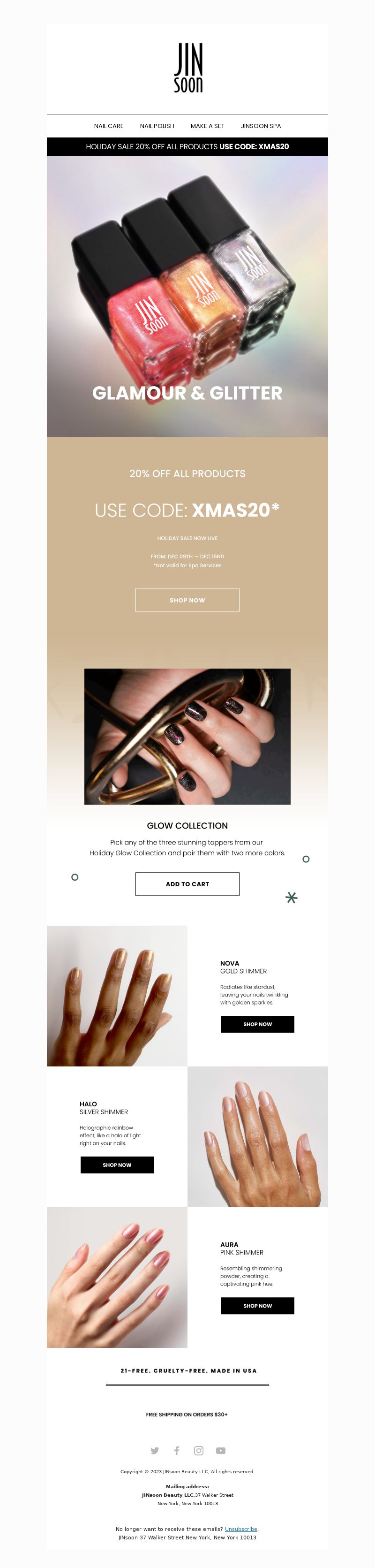Select Make A Set menu item
The height and width of the screenshot is (1568, 375).
click(x=207, y=126)
